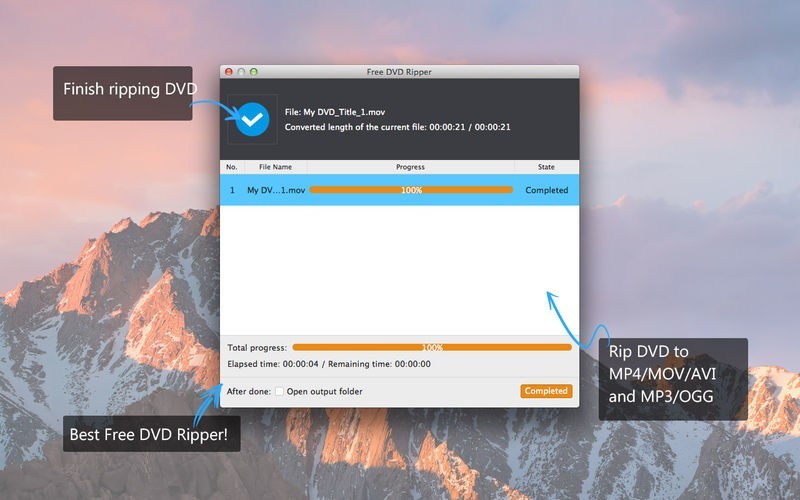
Task: Click the file row's 100% progress bar
Action: pos(411,190)
